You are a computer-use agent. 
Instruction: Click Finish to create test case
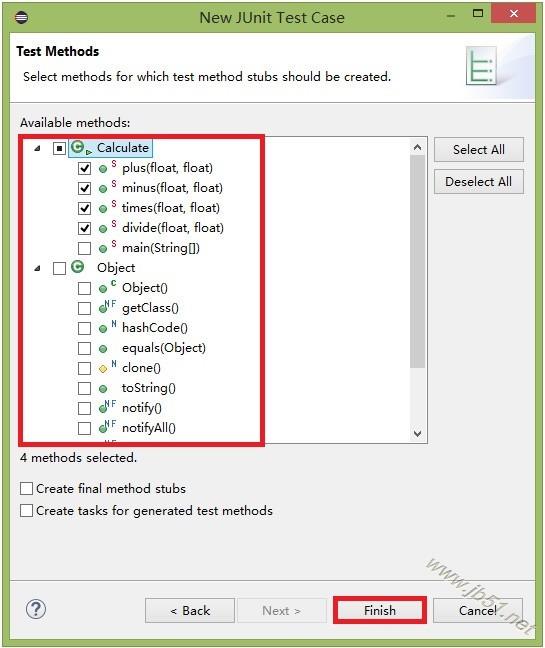coord(380,610)
